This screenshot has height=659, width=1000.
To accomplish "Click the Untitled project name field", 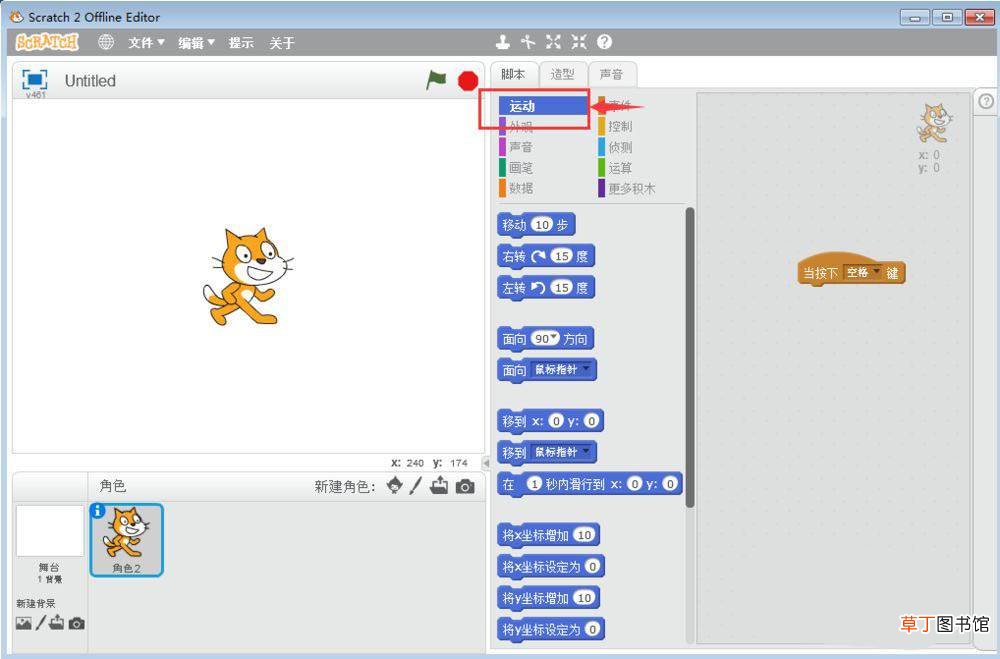I will click(x=90, y=81).
